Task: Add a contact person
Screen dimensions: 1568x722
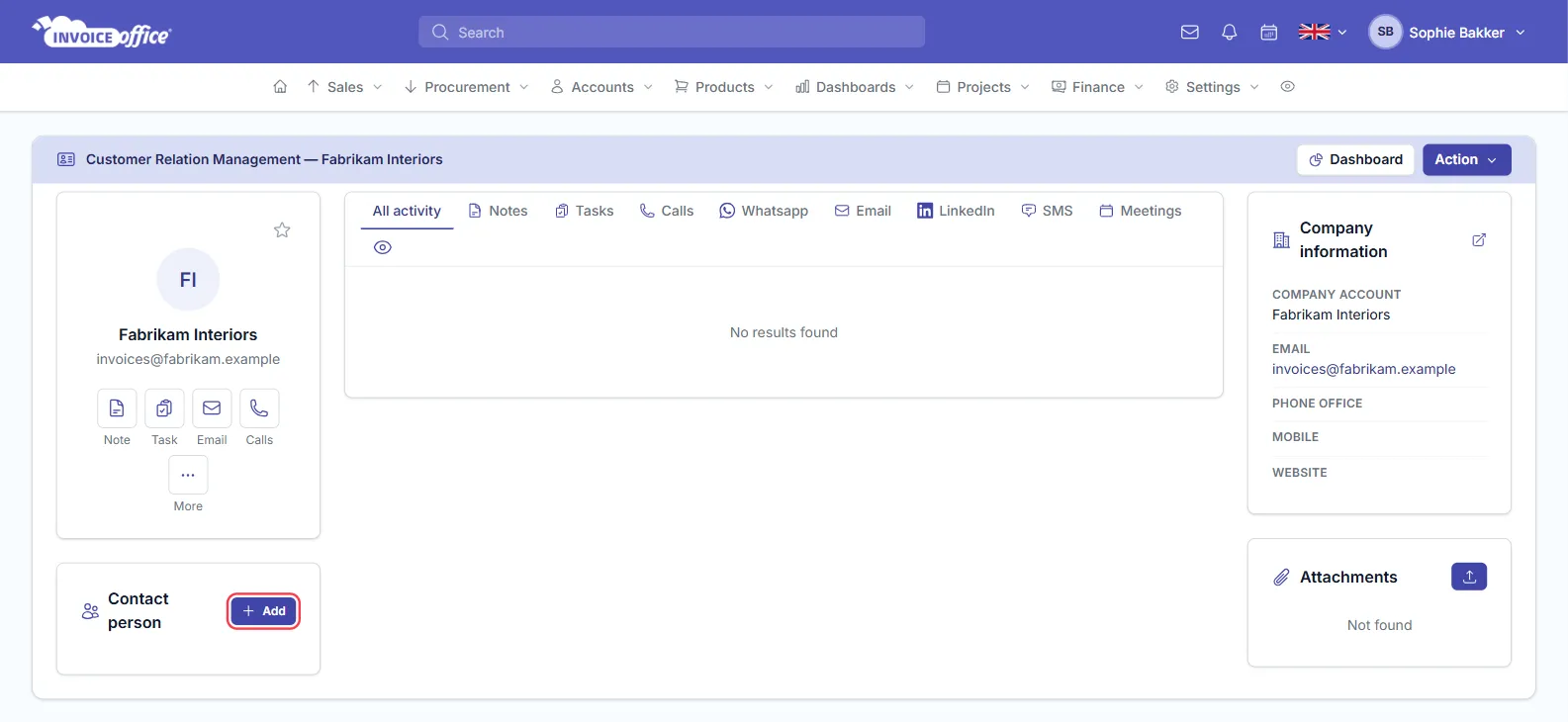Action: click(263, 611)
